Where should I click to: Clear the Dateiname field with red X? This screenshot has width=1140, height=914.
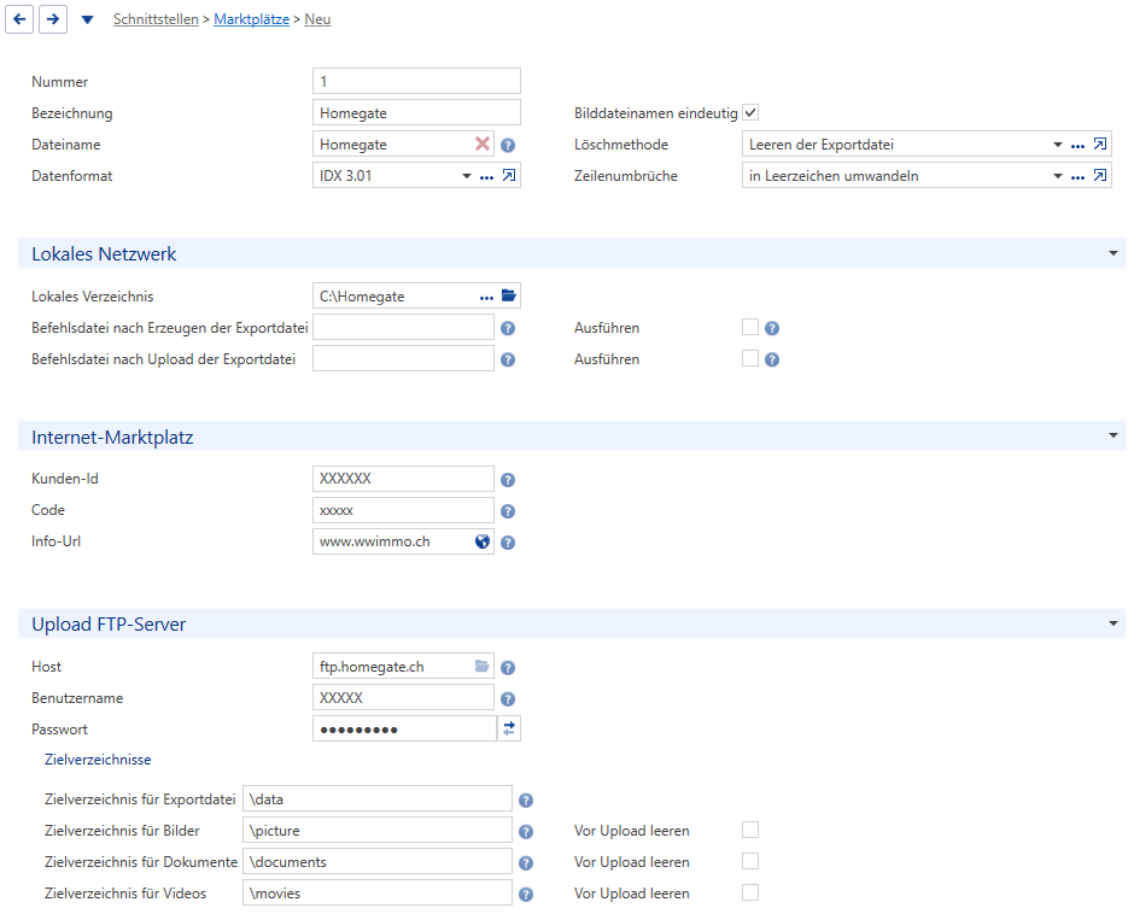pos(482,144)
